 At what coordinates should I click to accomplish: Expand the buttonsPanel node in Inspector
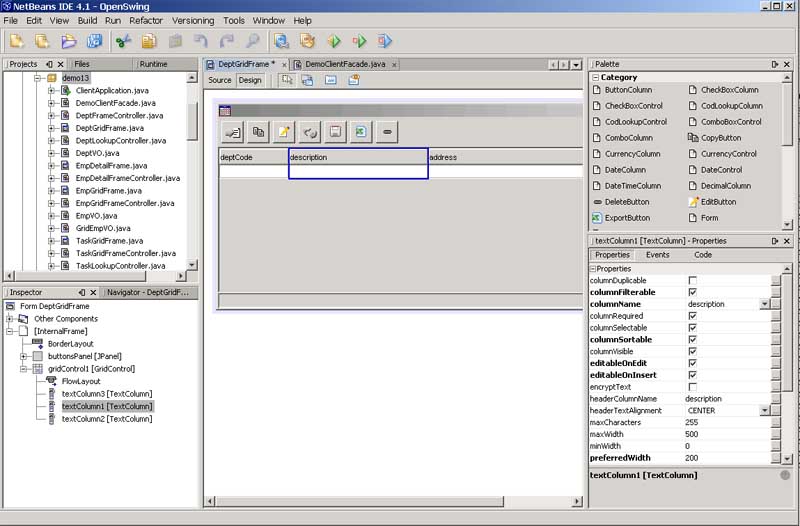[x=24, y=356]
